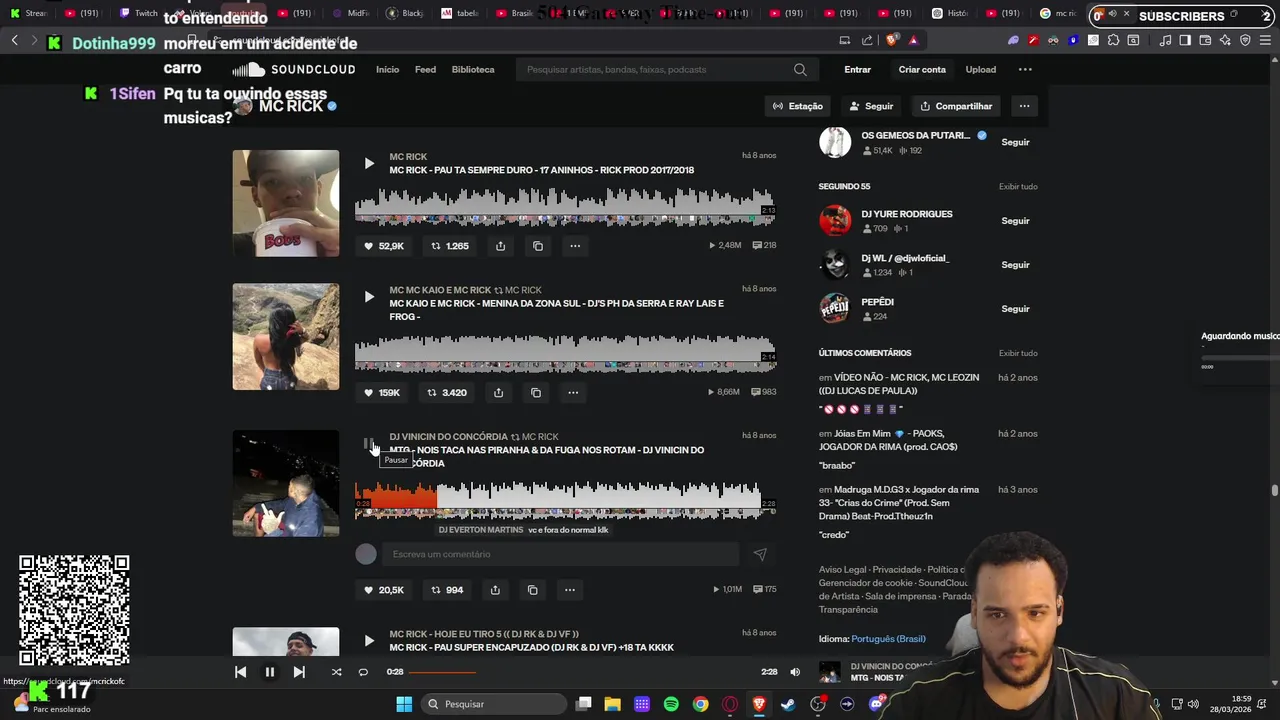1280x720 pixels.
Task: Click the Entrar sign-in button
Action: pos(857,69)
